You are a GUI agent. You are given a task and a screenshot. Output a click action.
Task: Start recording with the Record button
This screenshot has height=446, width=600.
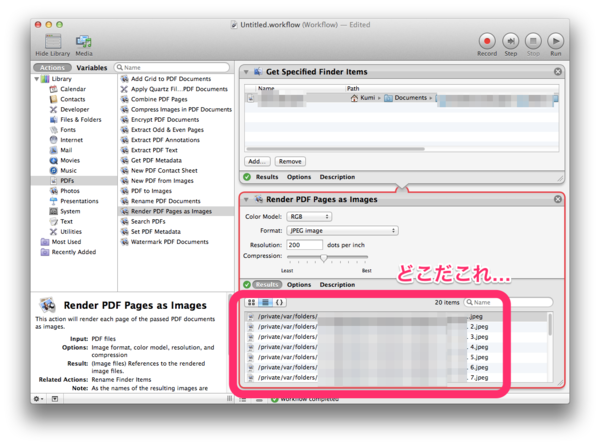(487, 41)
